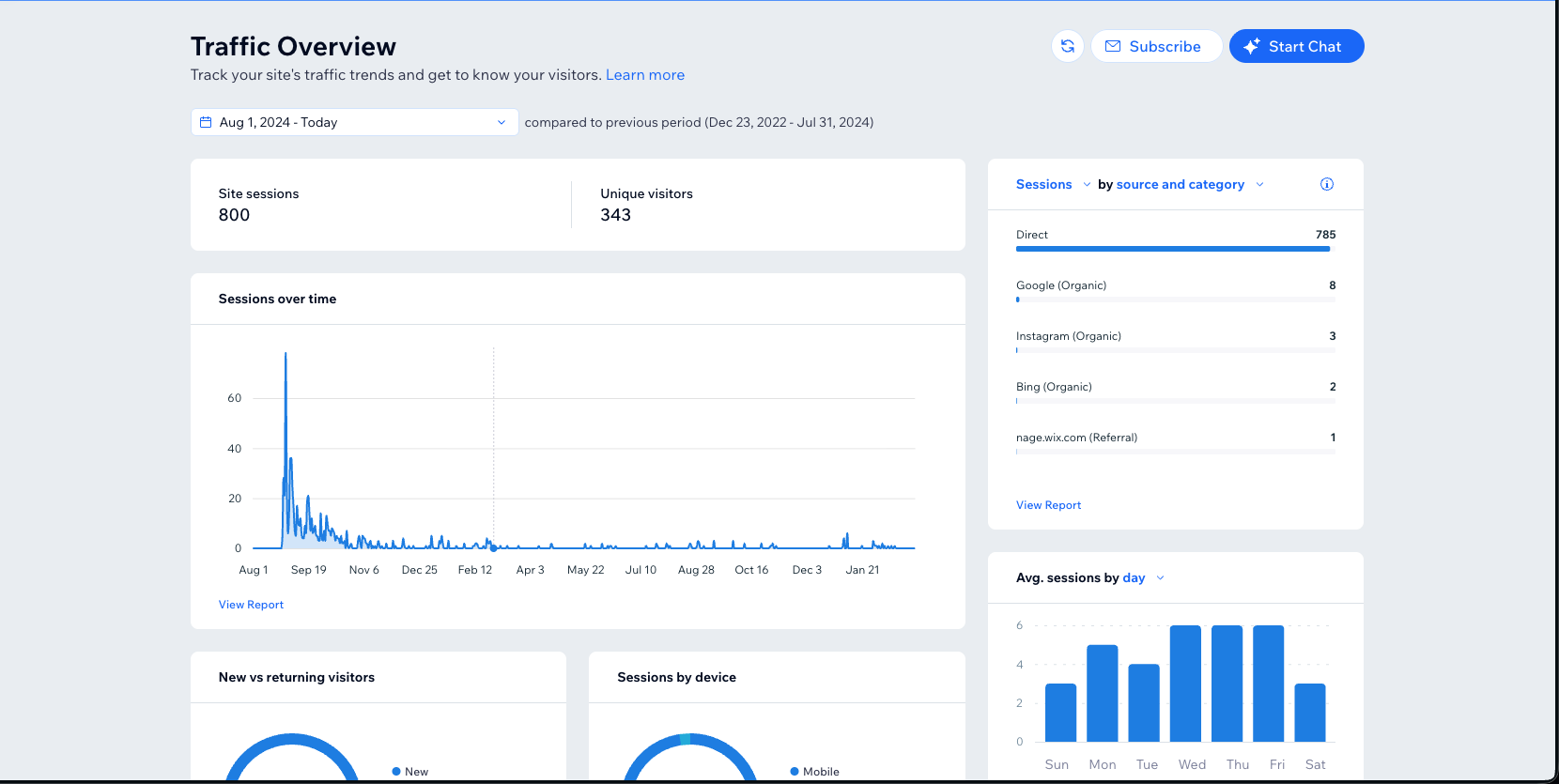Viewport: 1559px width, 784px height.
Task: Click the Monday bar in sessions chart
Action: 1103,693
